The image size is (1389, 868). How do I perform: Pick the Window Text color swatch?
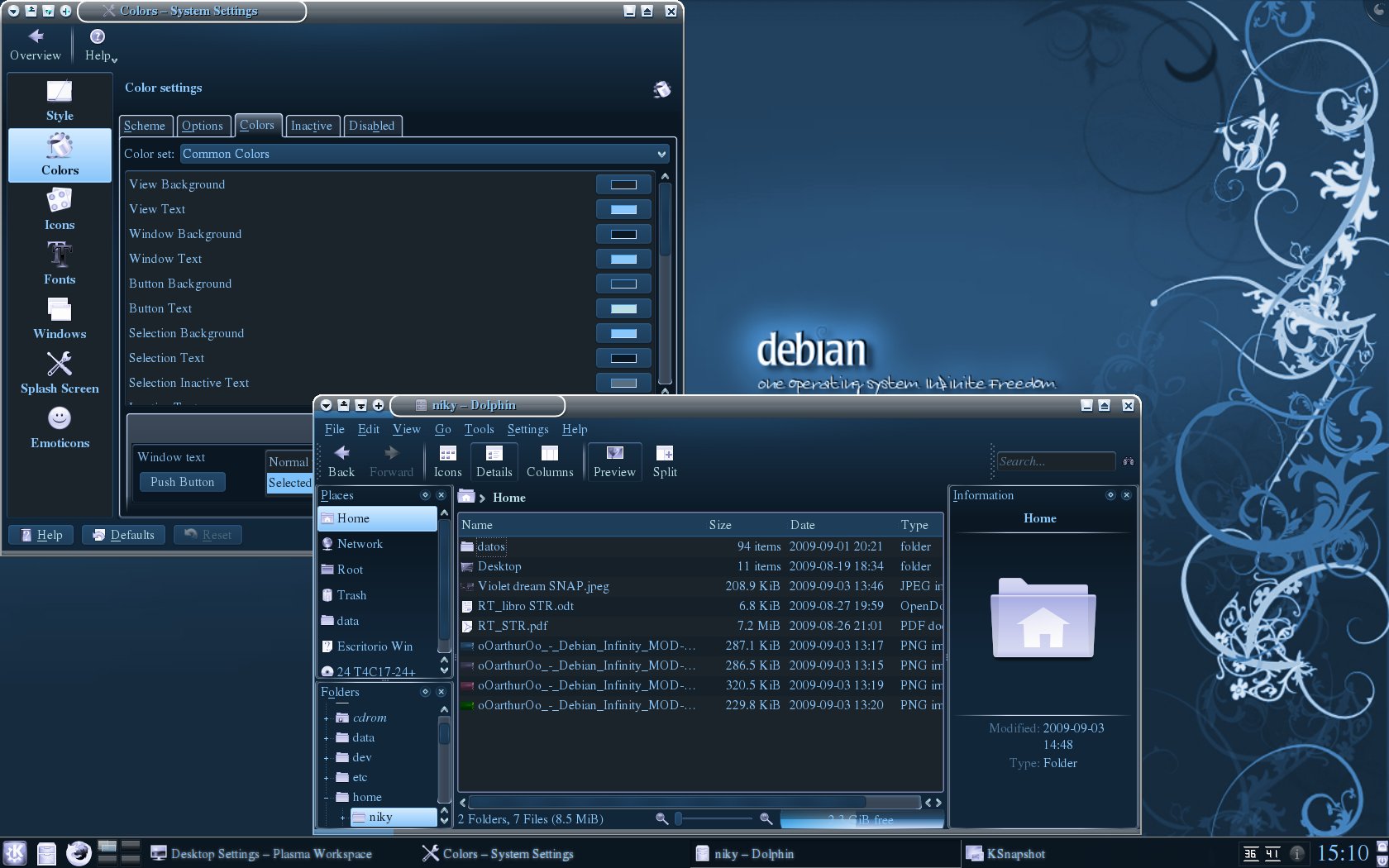(x=623, y=259)
